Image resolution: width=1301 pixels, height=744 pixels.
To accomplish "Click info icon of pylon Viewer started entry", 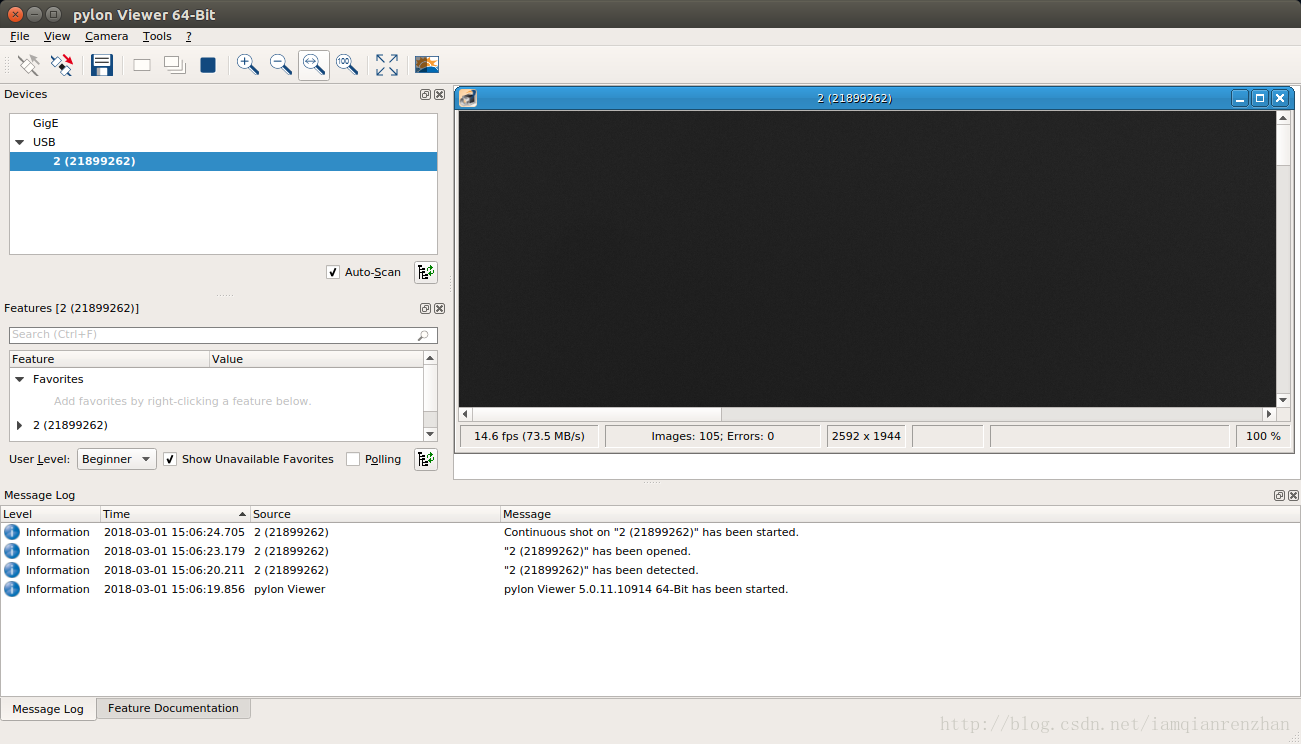I will tap(12, 589).
